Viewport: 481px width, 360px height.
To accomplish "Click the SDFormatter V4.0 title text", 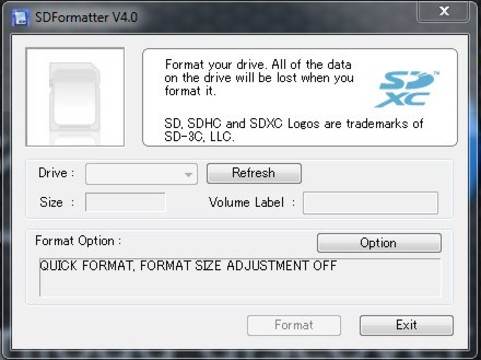I will (x=86, y=17).
